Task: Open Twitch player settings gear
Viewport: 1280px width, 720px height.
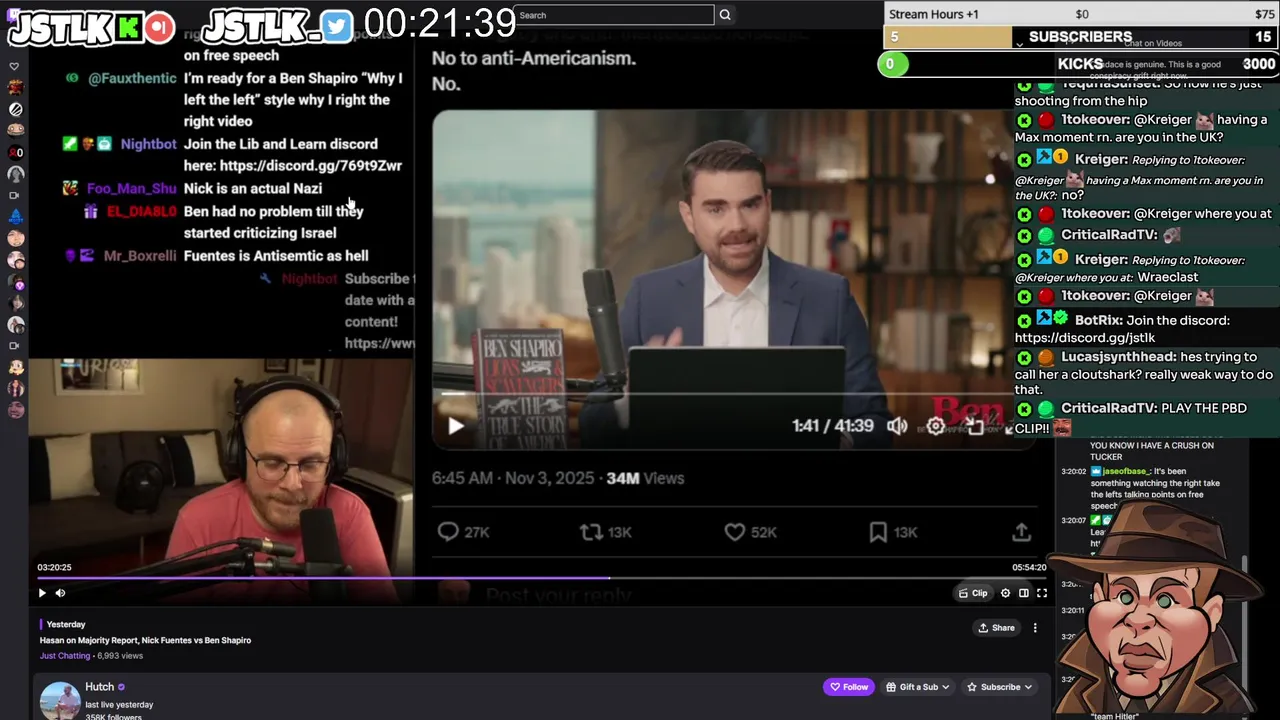Action: click(x=1005, y=593)
